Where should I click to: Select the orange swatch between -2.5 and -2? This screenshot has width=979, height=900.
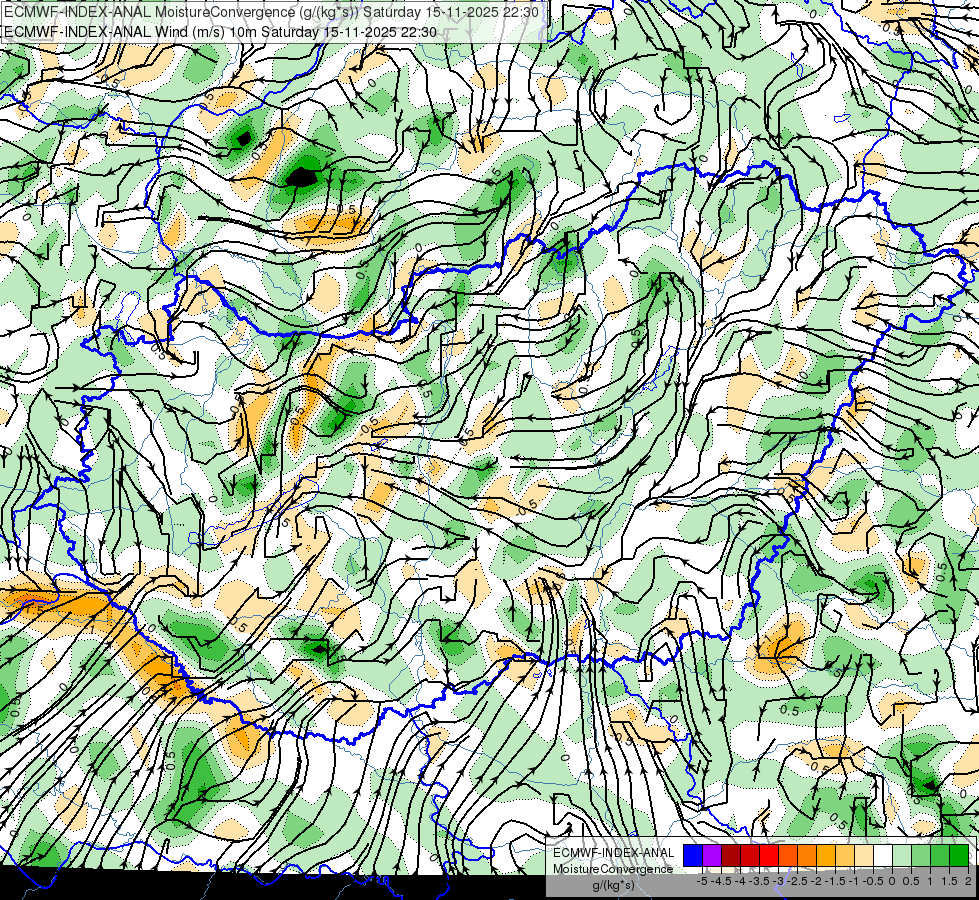point(807,856)
